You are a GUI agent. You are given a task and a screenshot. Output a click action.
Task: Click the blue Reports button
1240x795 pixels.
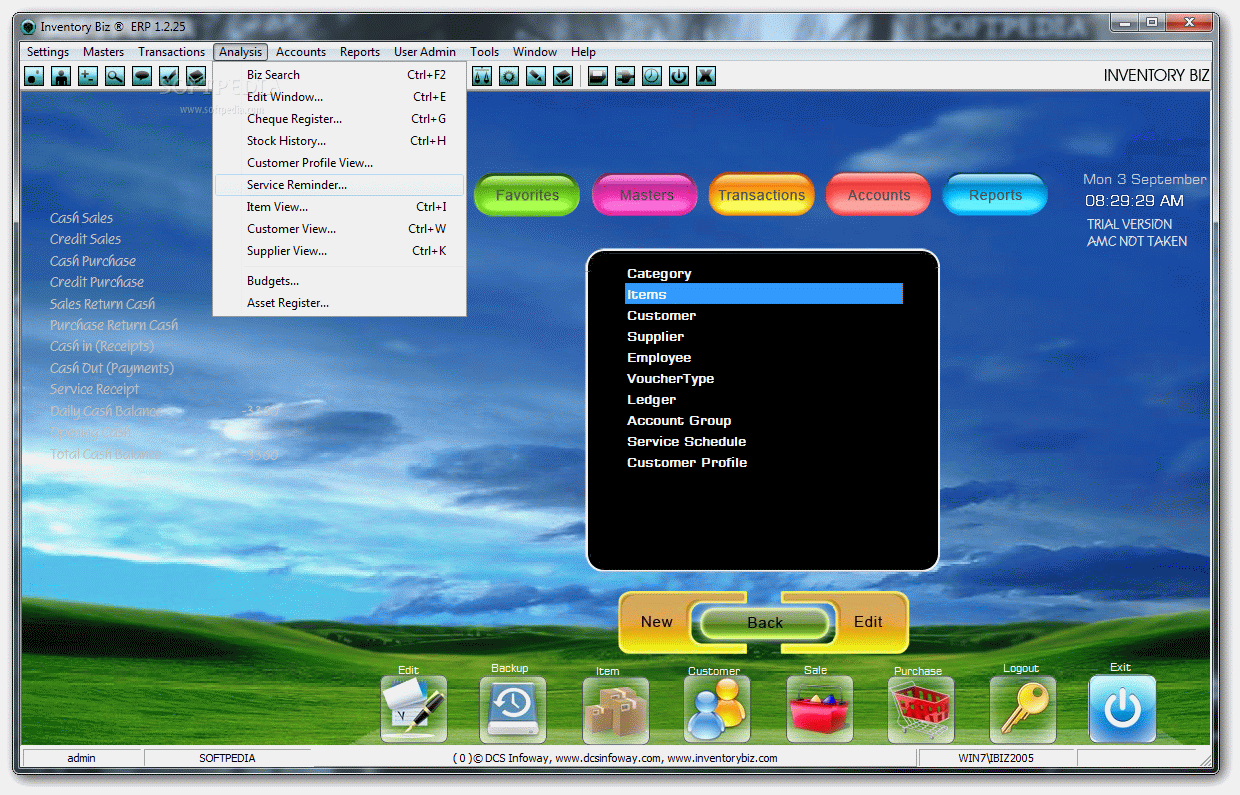[995, 195]
